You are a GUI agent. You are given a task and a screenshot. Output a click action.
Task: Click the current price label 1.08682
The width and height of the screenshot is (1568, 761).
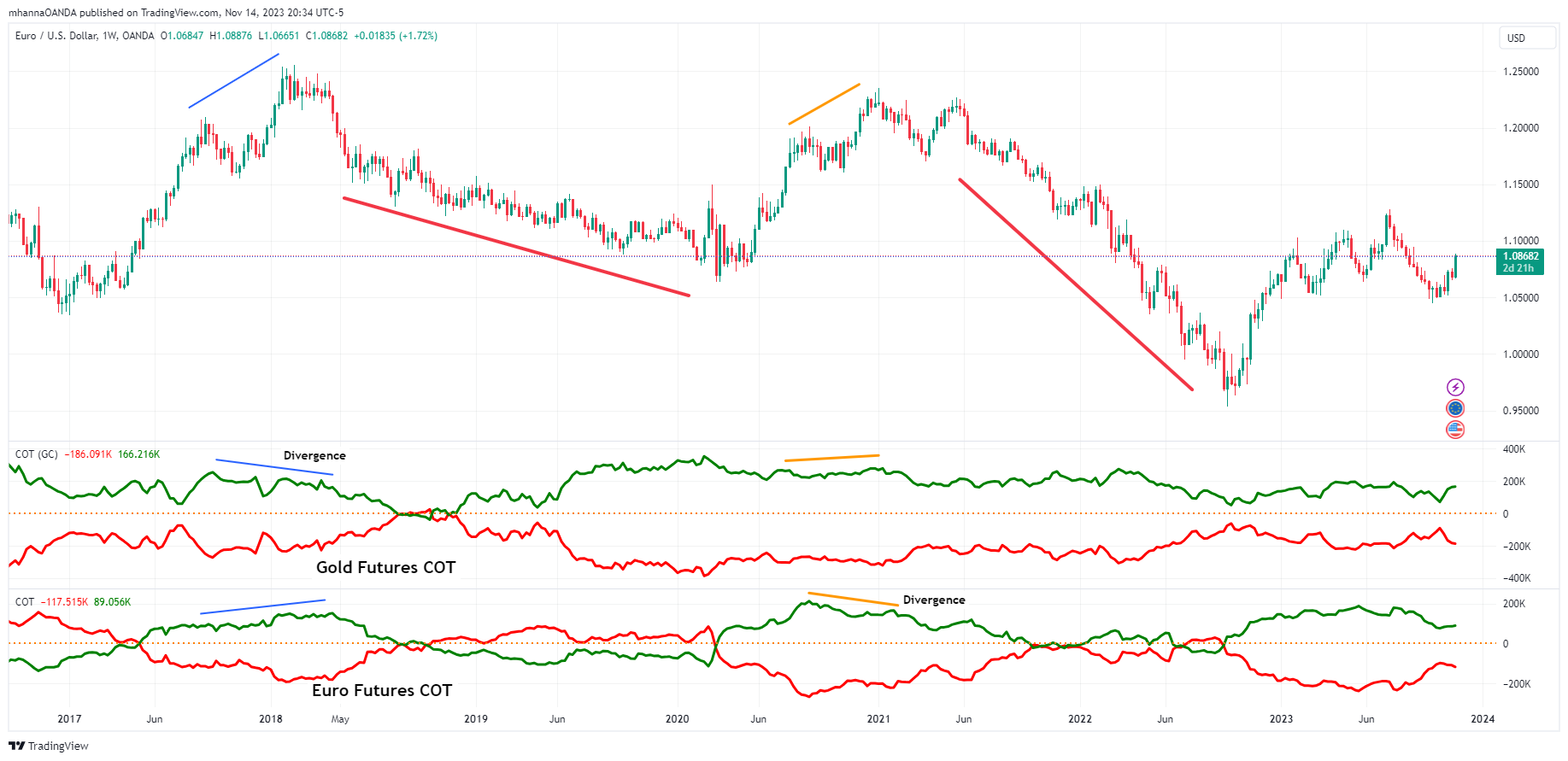pos(1520,256)
